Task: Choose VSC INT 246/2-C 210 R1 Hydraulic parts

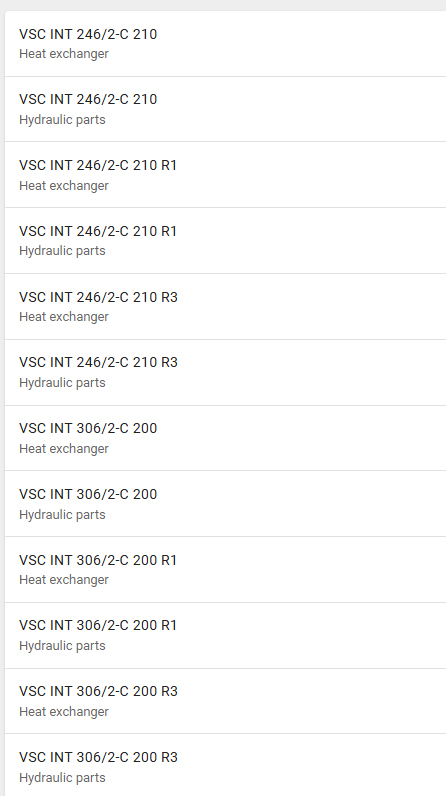Action: tap(225, 241)
